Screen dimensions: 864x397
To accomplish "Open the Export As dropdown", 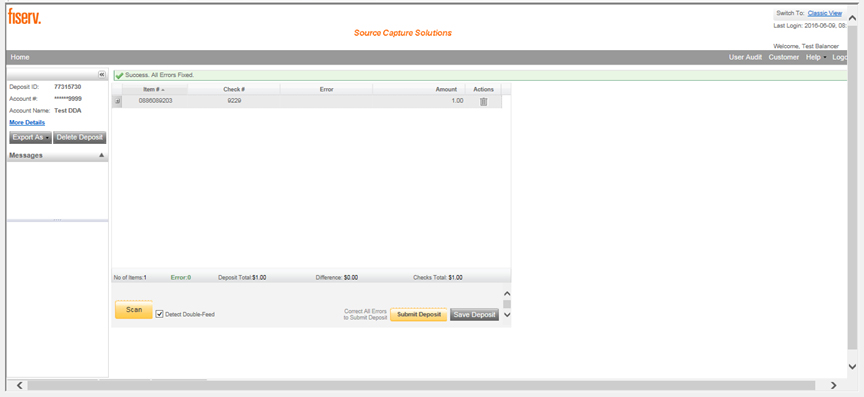I will click(30, 137).
